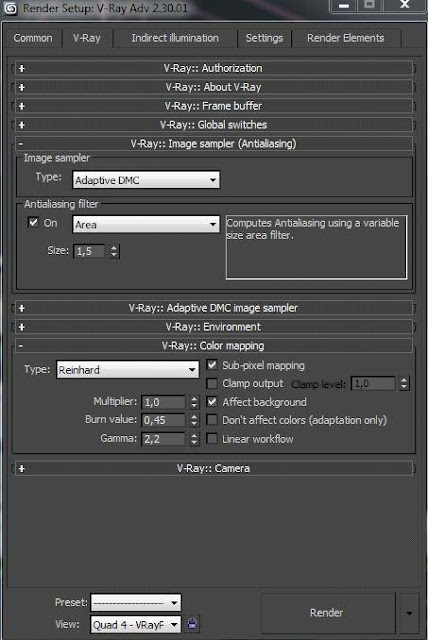Uncheck Sub-pixel mapping
The image size is (428, 640).
click(x=212, y=364)
